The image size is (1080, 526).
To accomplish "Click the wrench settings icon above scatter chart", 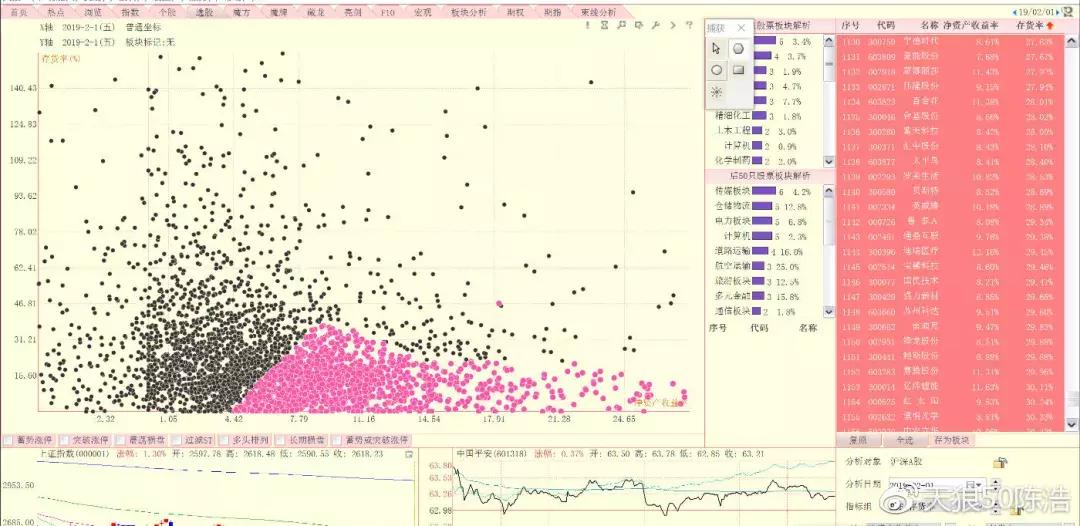I will point(655,25).
